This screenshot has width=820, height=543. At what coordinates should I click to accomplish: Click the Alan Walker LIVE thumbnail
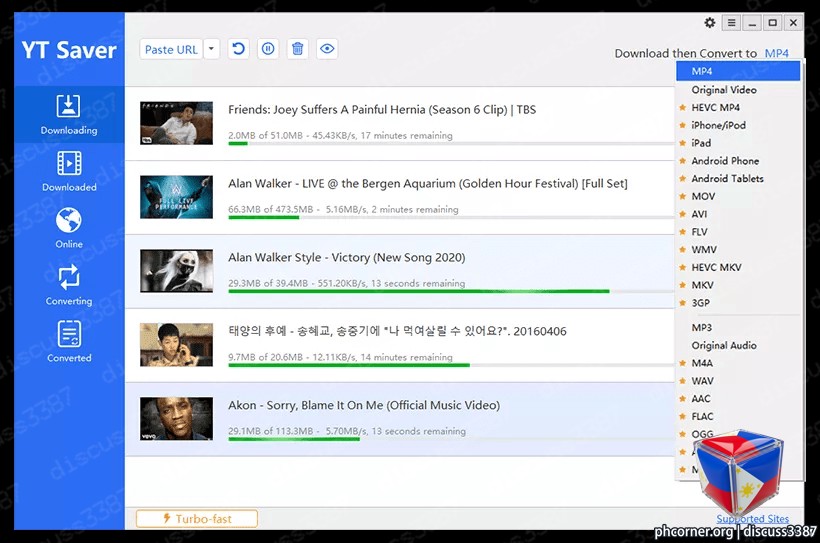(176, 197)
